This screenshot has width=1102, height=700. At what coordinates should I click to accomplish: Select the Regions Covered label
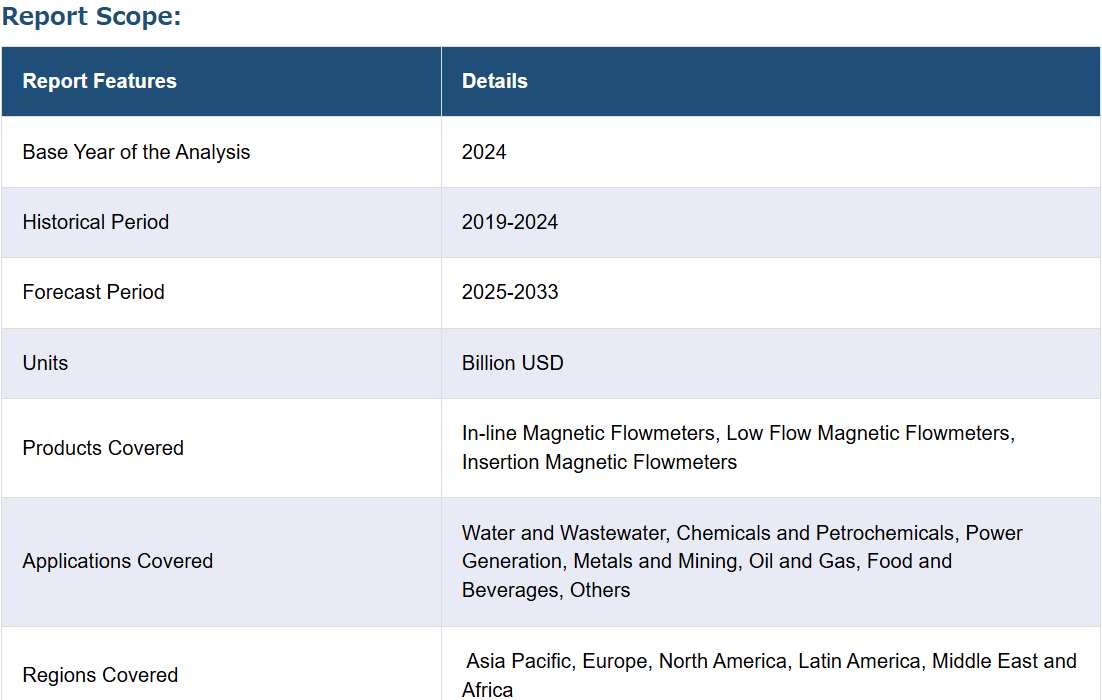click(101, 675)
